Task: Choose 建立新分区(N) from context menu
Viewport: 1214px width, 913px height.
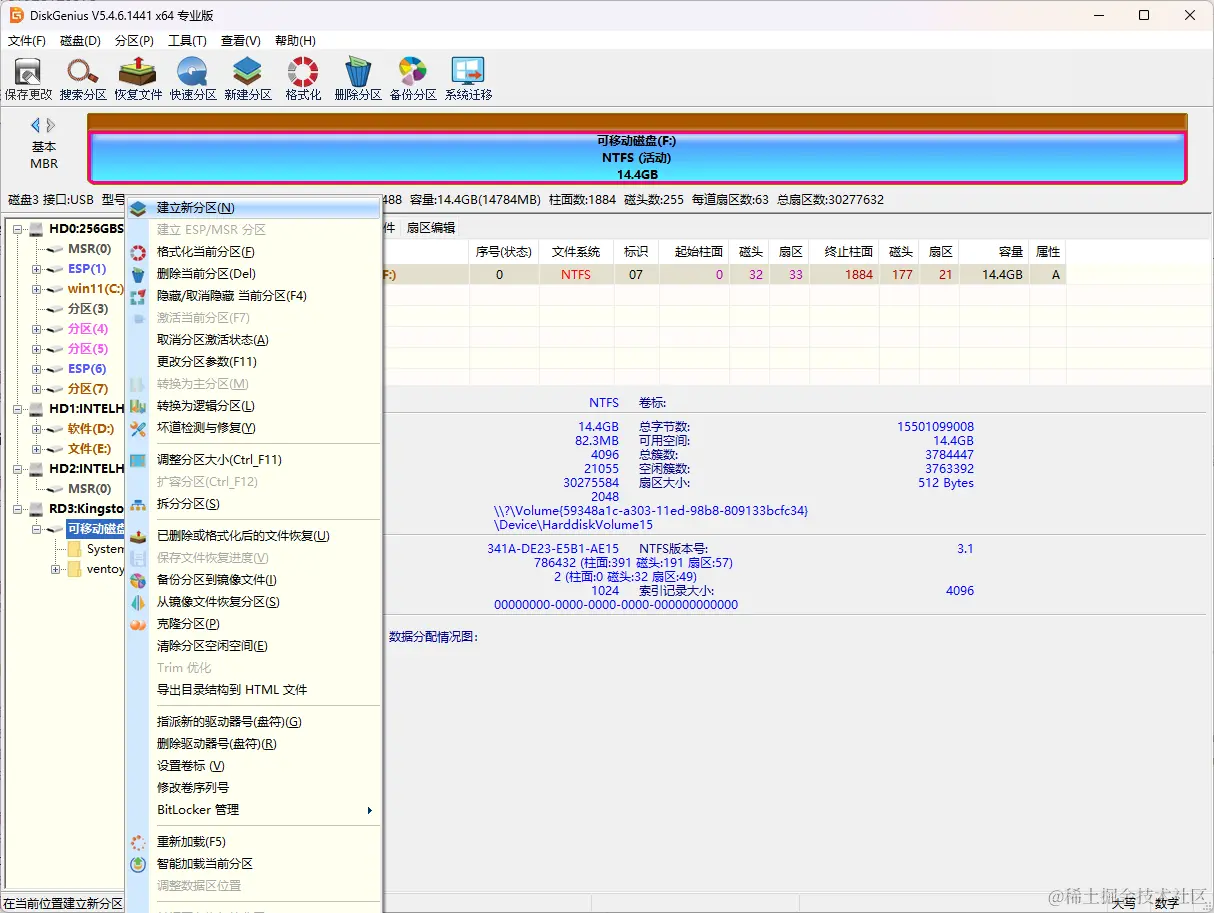Action: 253,208
